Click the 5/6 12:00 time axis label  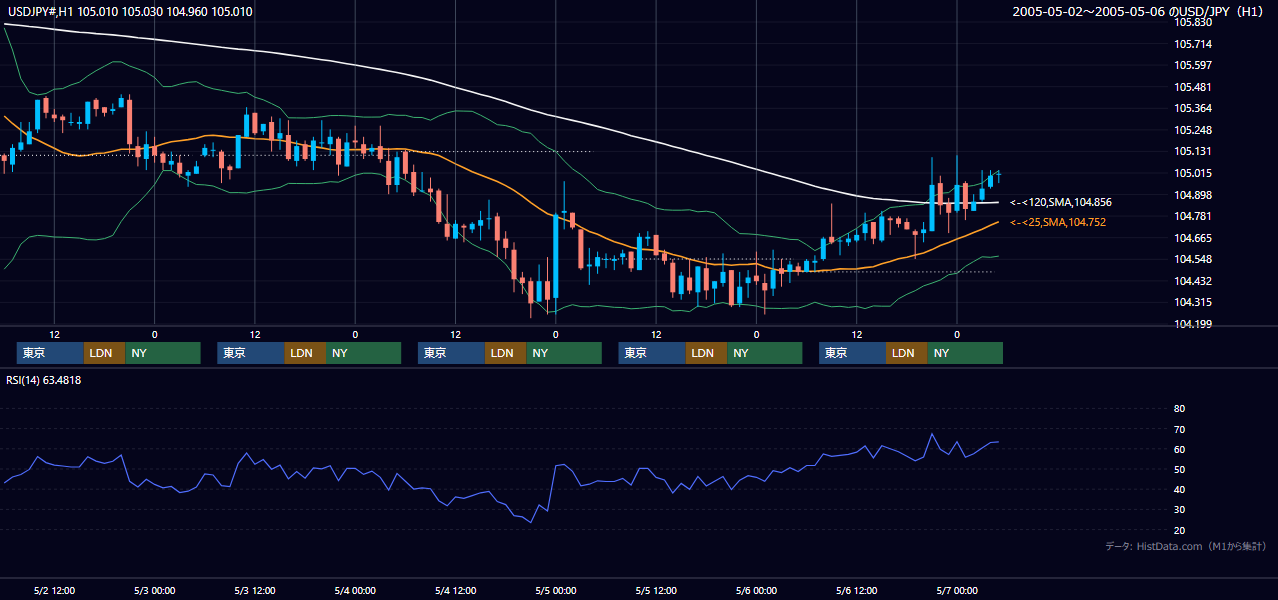point(857,590)
